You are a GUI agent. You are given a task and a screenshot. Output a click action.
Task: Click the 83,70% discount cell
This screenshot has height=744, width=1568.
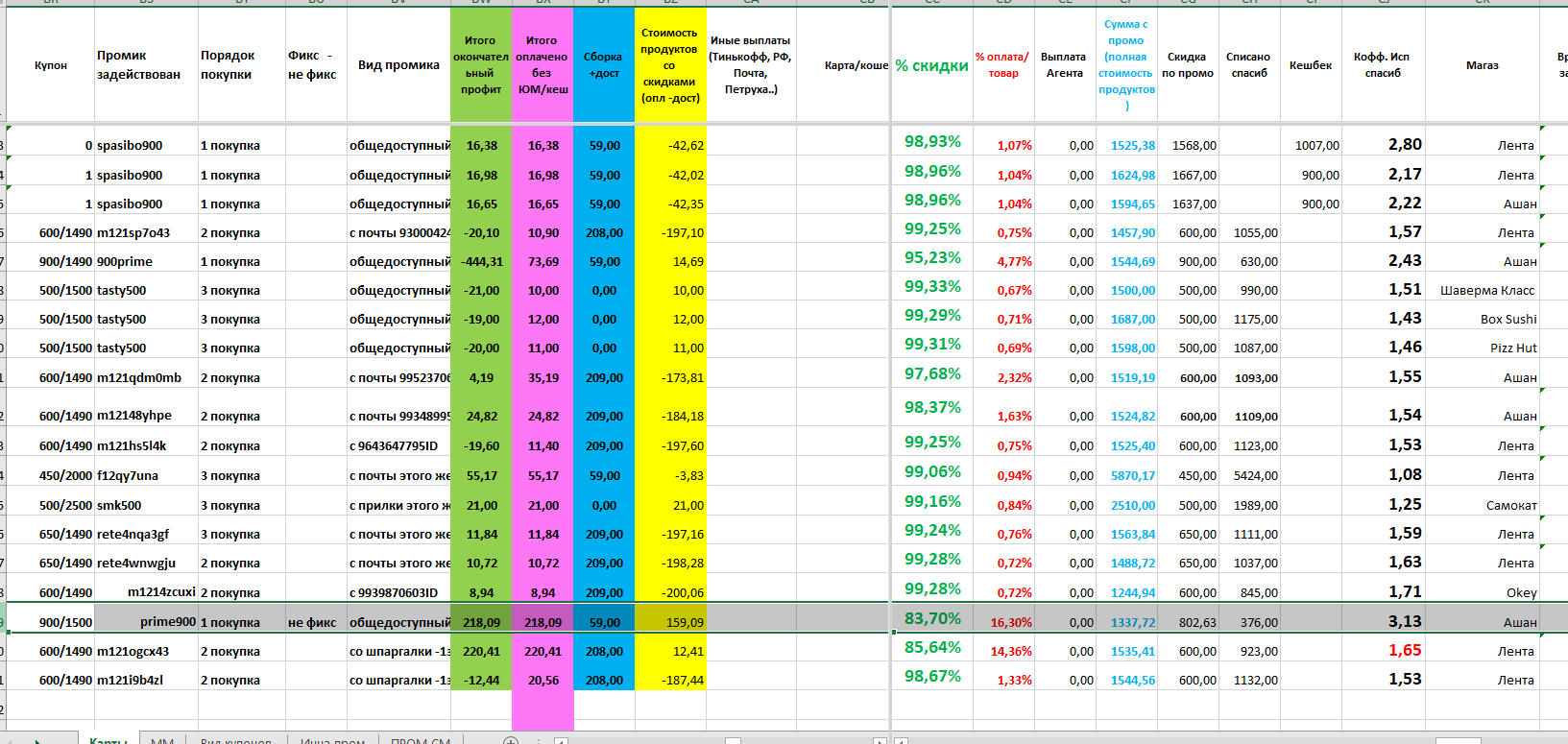tap(932, 619)
